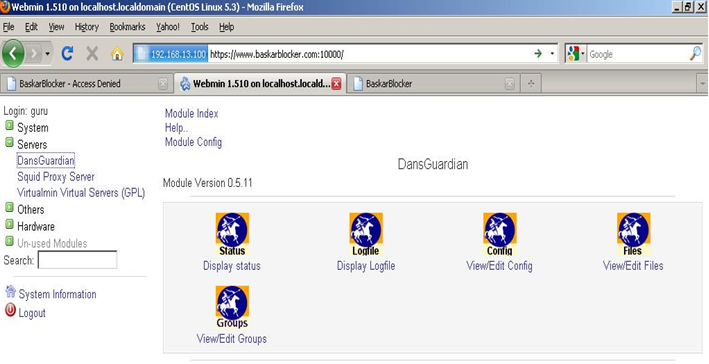This screenshot has width=709, height=364.
Task: Go to the Home page icon
Action: click(x=117, y=54)
